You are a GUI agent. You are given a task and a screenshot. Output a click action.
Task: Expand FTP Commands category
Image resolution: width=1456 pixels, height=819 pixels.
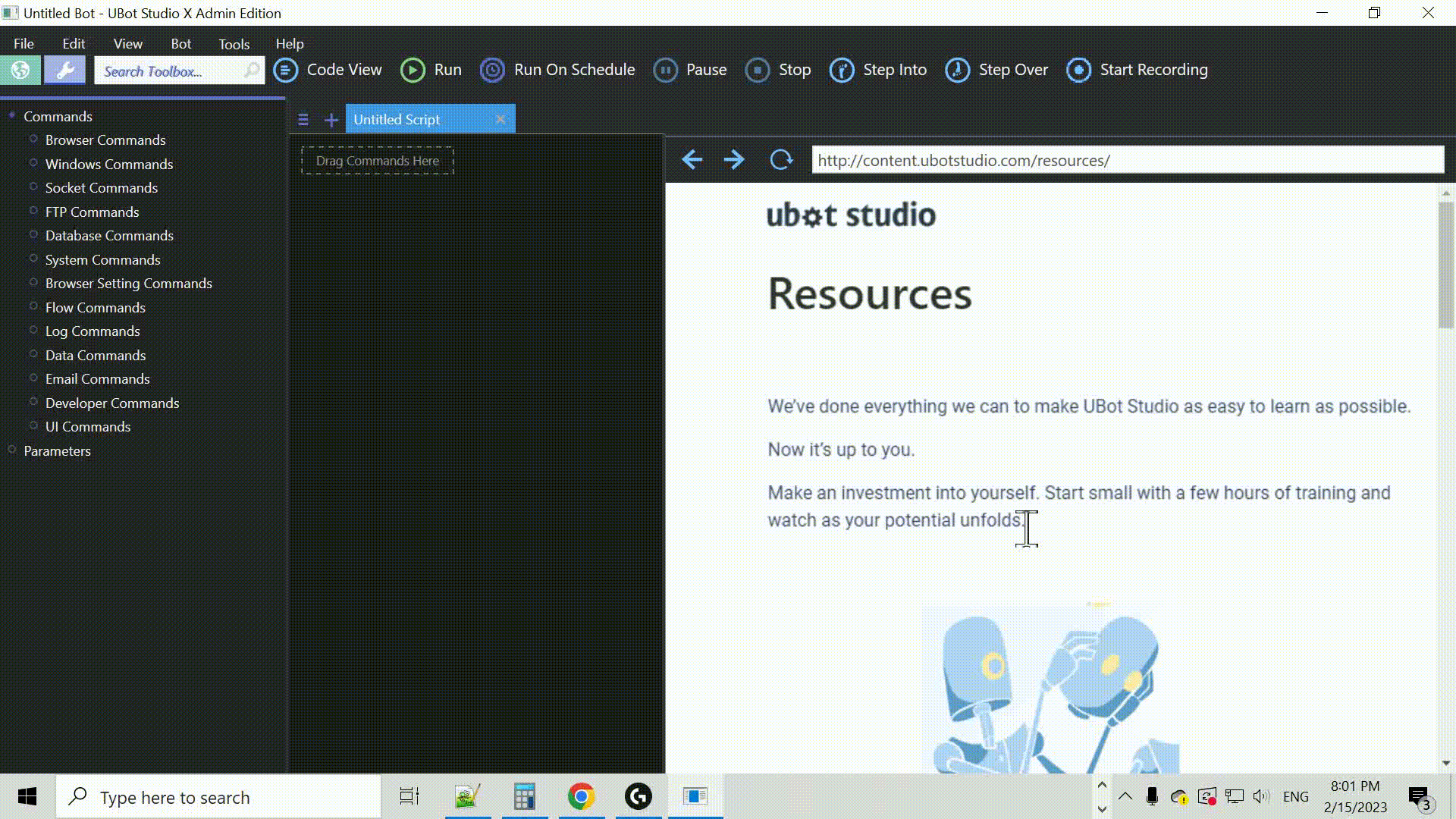[x=33, y=211]
